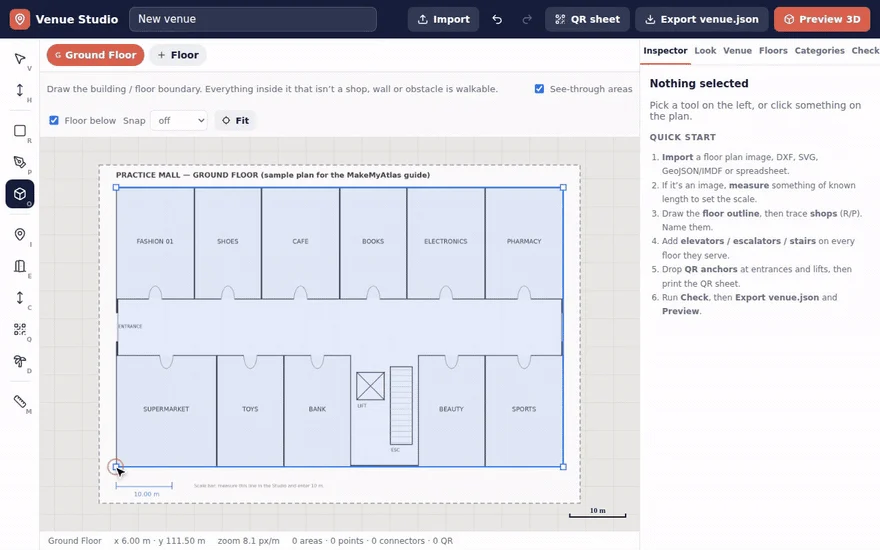This screenshot has width=880, height=550.
Task: Click the top-right outline corner handle
Action: [x=563, y=187]
